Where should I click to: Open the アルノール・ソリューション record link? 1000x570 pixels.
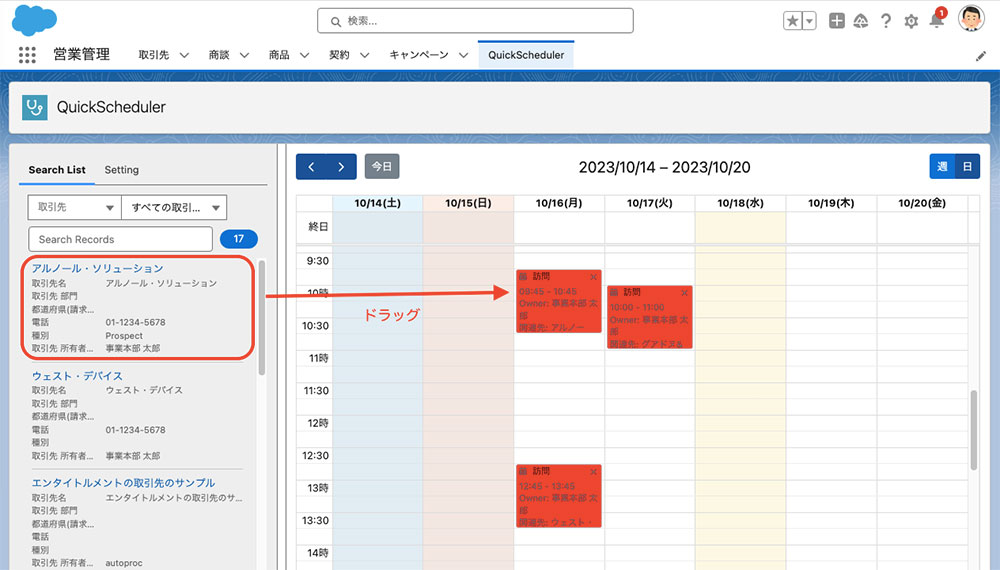tap(98, 268)
